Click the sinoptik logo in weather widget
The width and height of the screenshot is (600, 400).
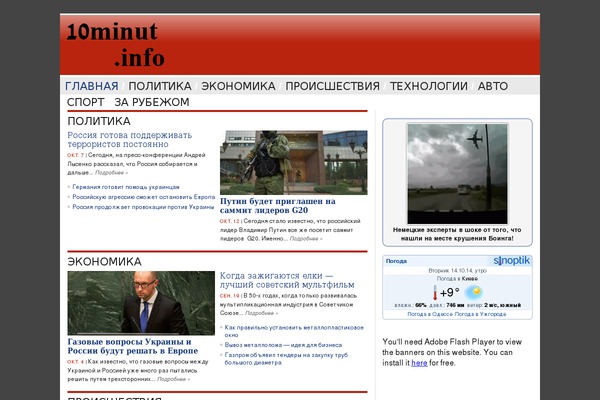point(512,261)
